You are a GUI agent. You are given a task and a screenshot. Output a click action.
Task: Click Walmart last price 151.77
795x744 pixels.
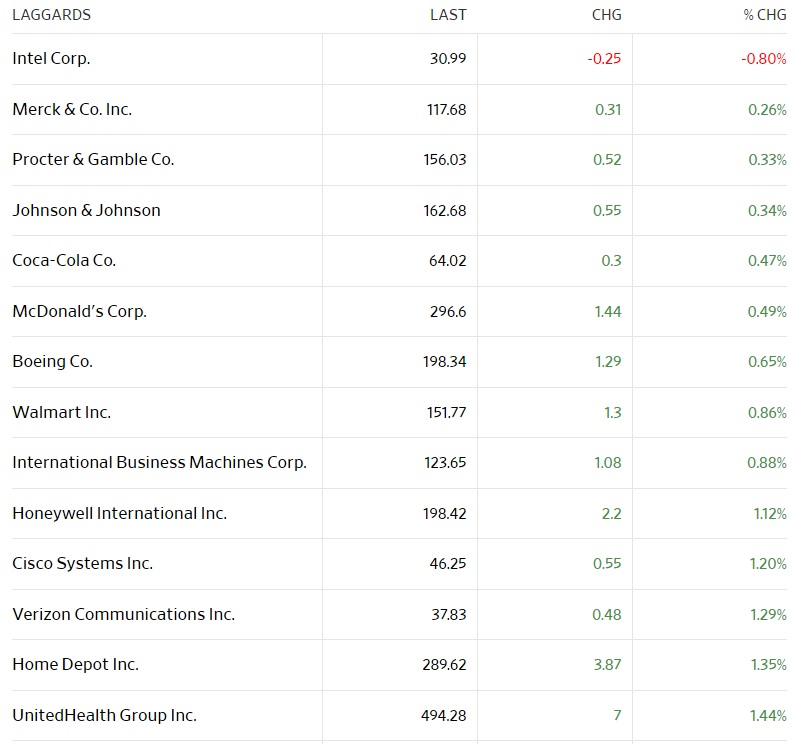click(447, 412)
